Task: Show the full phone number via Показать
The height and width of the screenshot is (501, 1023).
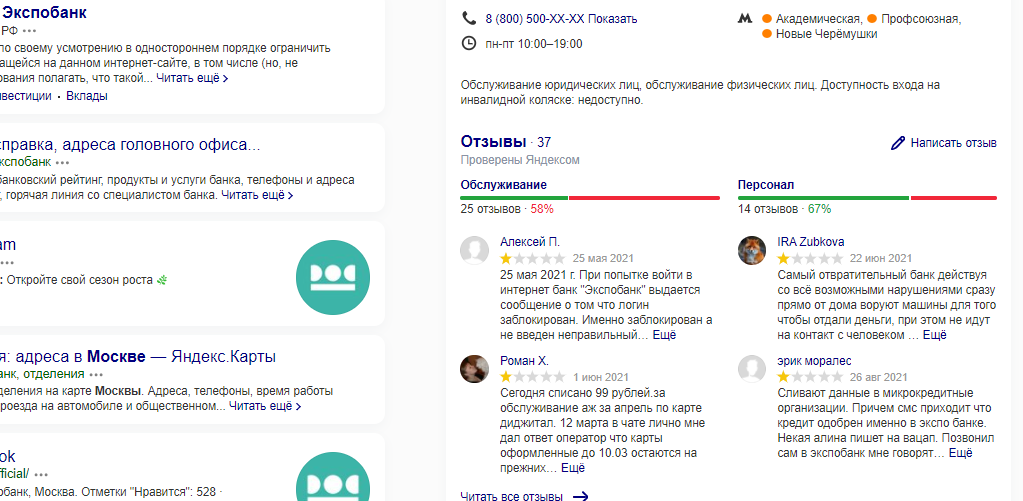Action: [x=612, y=19]
